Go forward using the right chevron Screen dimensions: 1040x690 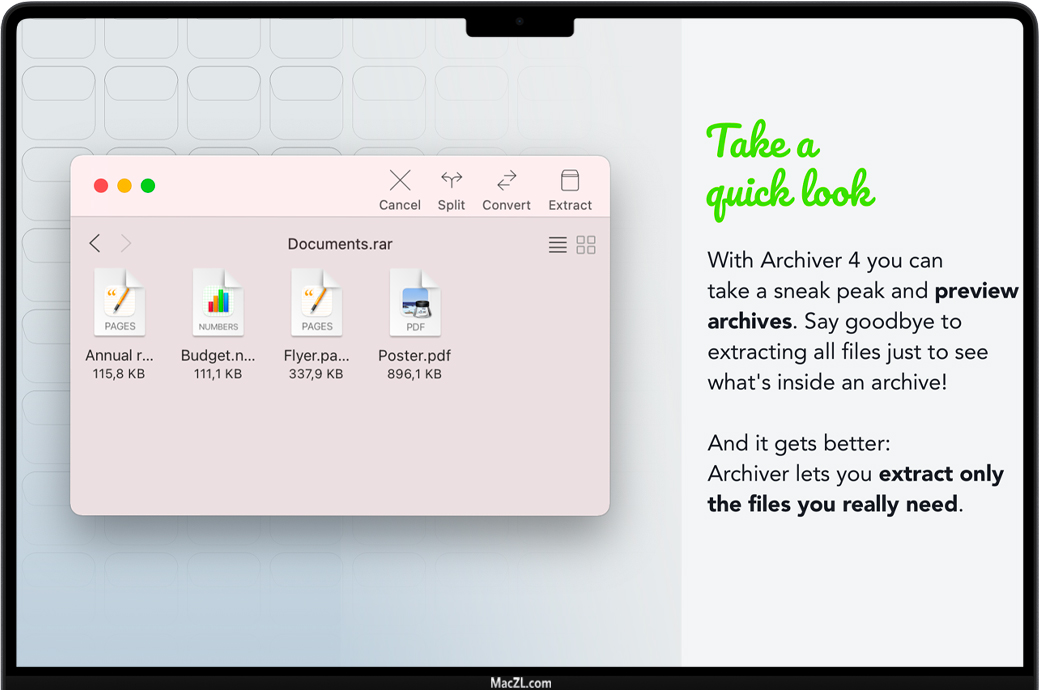(x=126, y=243)
